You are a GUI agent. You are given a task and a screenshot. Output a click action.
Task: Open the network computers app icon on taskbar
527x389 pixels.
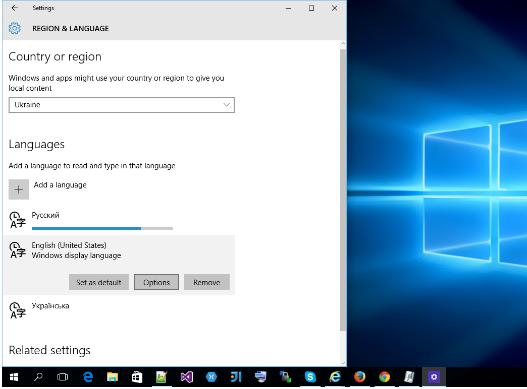pyautogui.click(x=285, y=377)
